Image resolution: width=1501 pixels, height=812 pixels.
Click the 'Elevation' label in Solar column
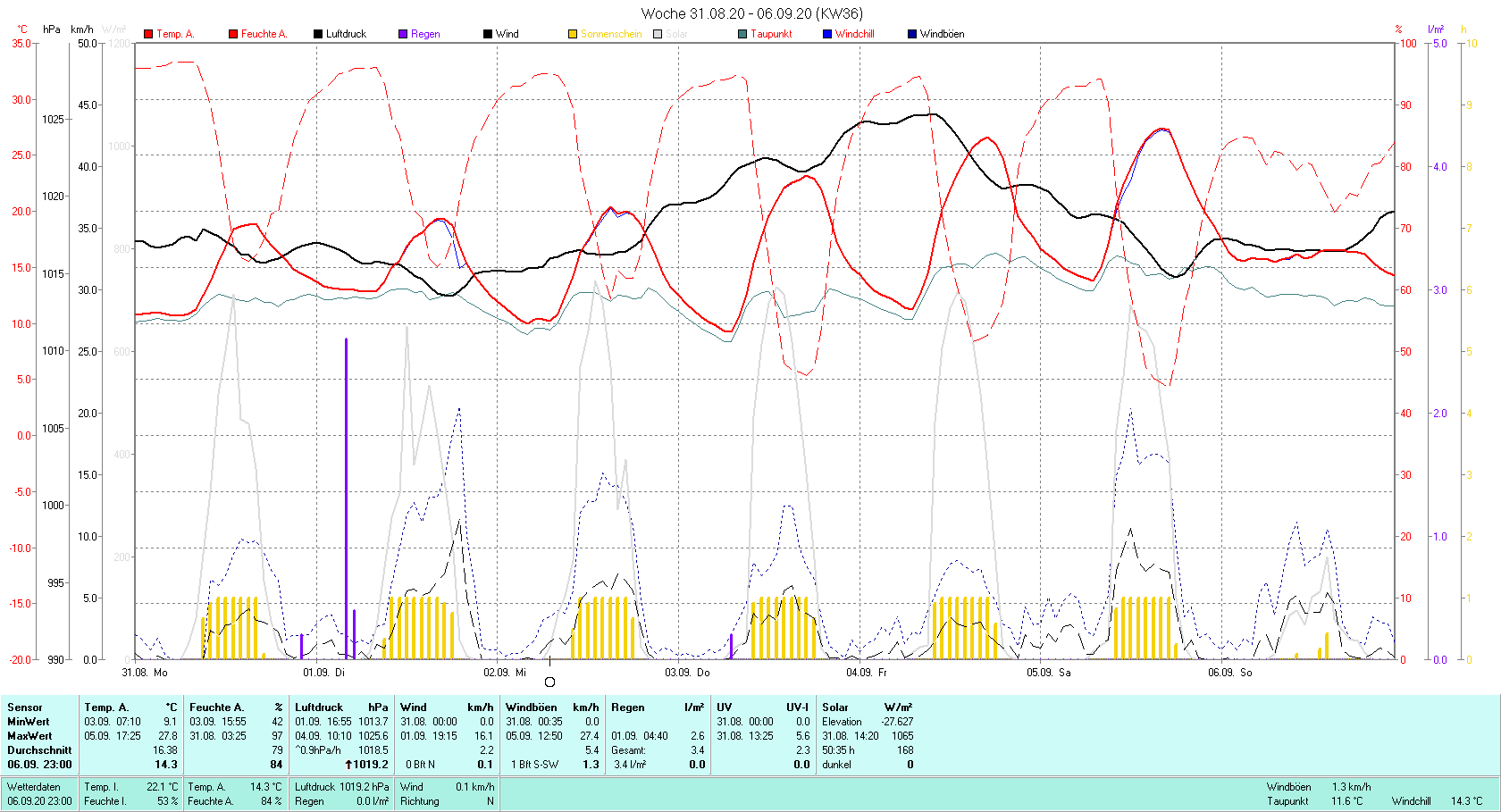(843, 722)
